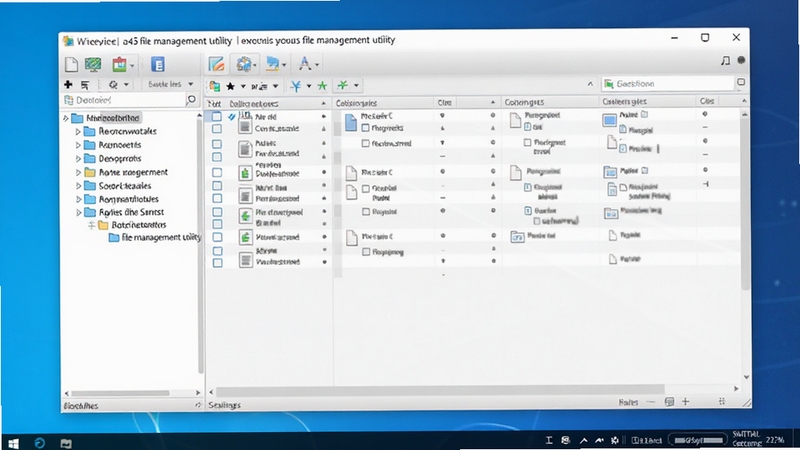Click the music note icon at top right
Screen dimensions: 800x450
coord(725,61)
